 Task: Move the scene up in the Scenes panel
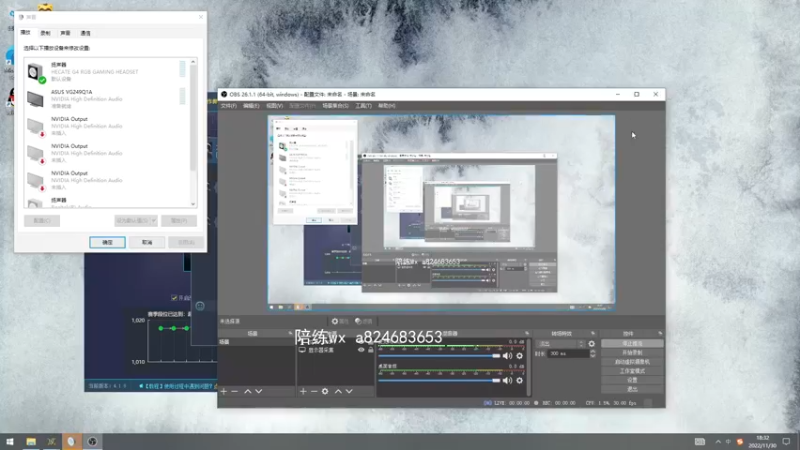point(247,391)
